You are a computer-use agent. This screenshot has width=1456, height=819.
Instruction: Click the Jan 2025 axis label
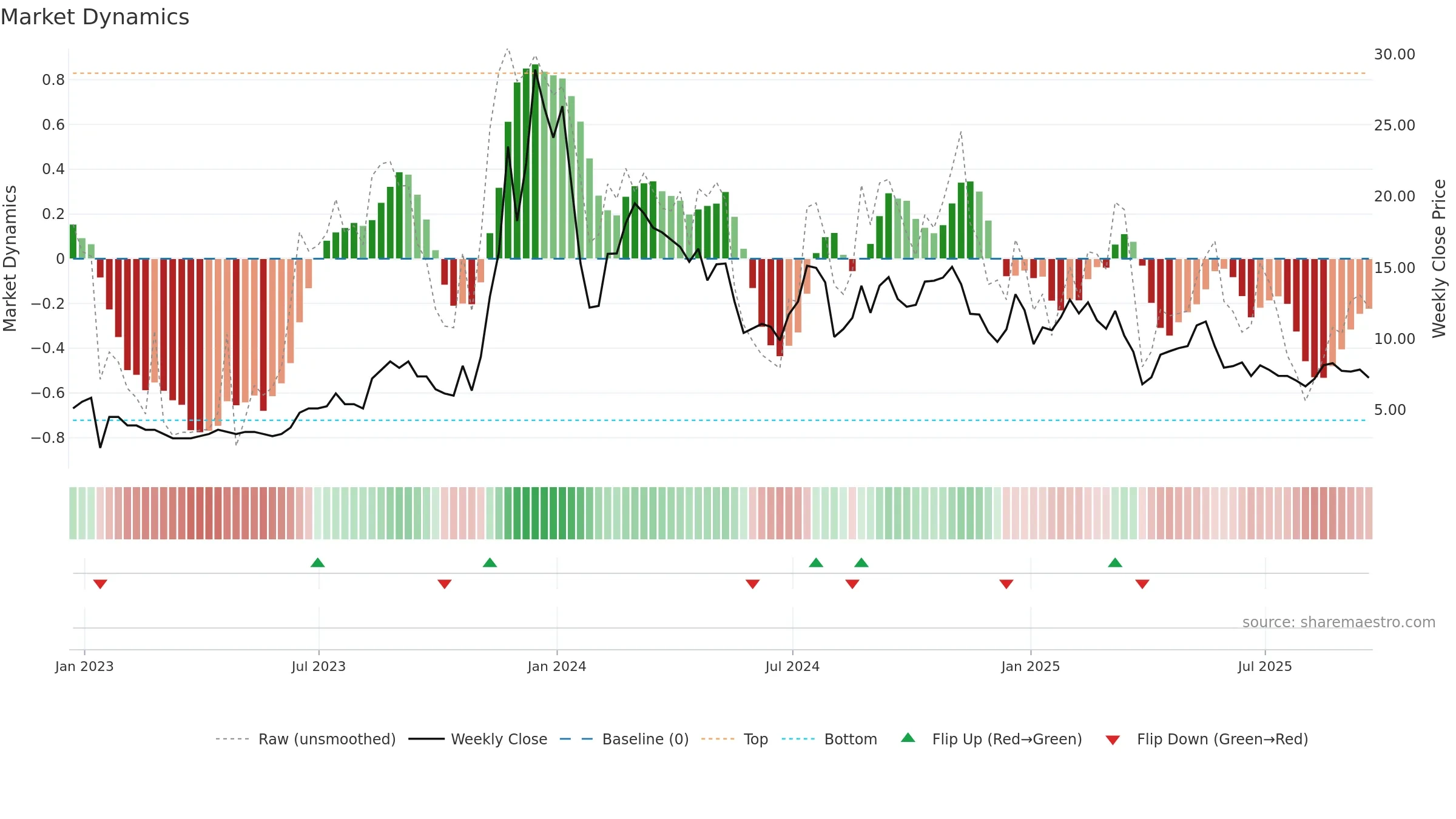click(x=1031, y=666)
